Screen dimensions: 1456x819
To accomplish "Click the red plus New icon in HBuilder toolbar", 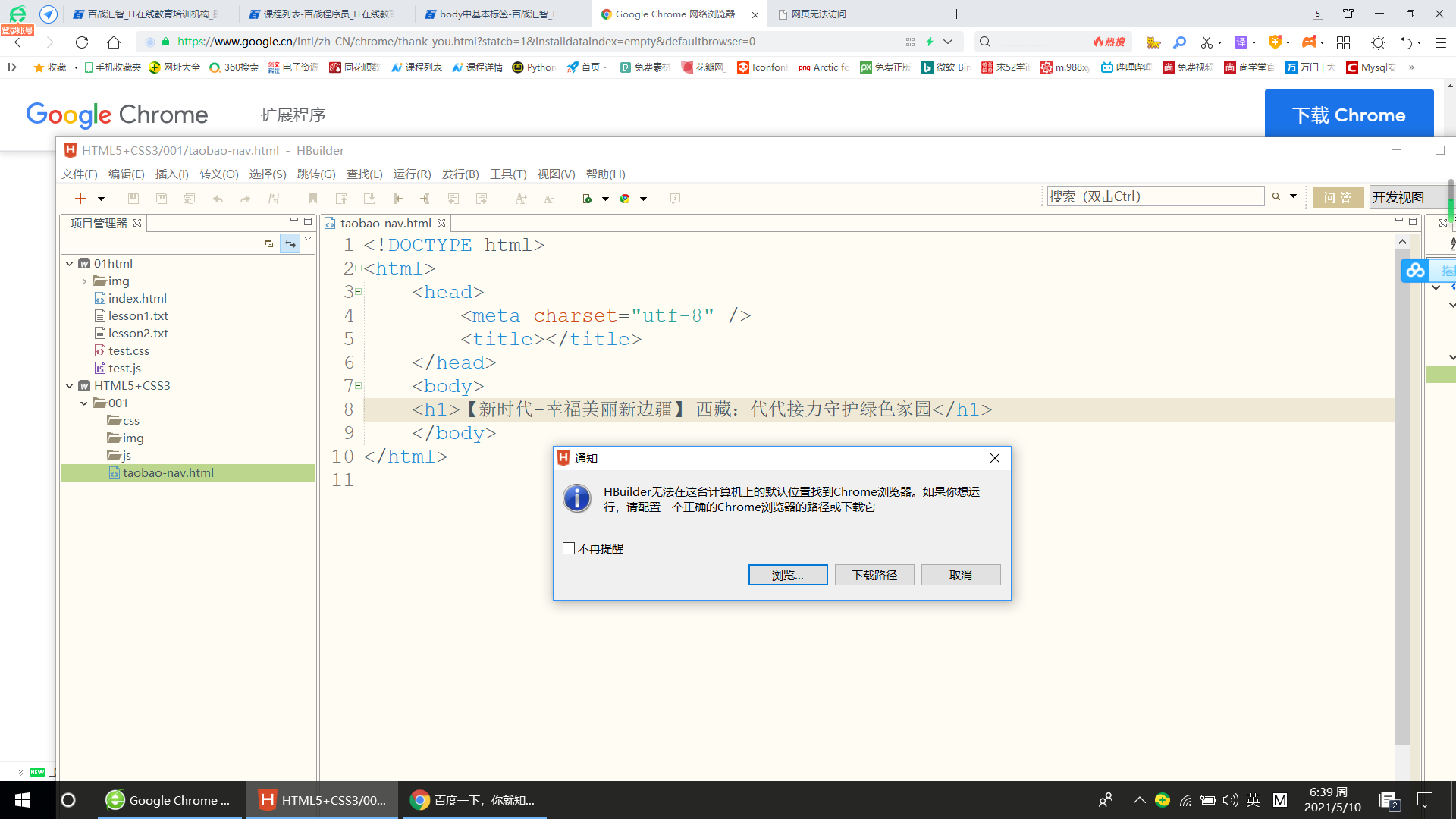I will click(x=80, y=199).
